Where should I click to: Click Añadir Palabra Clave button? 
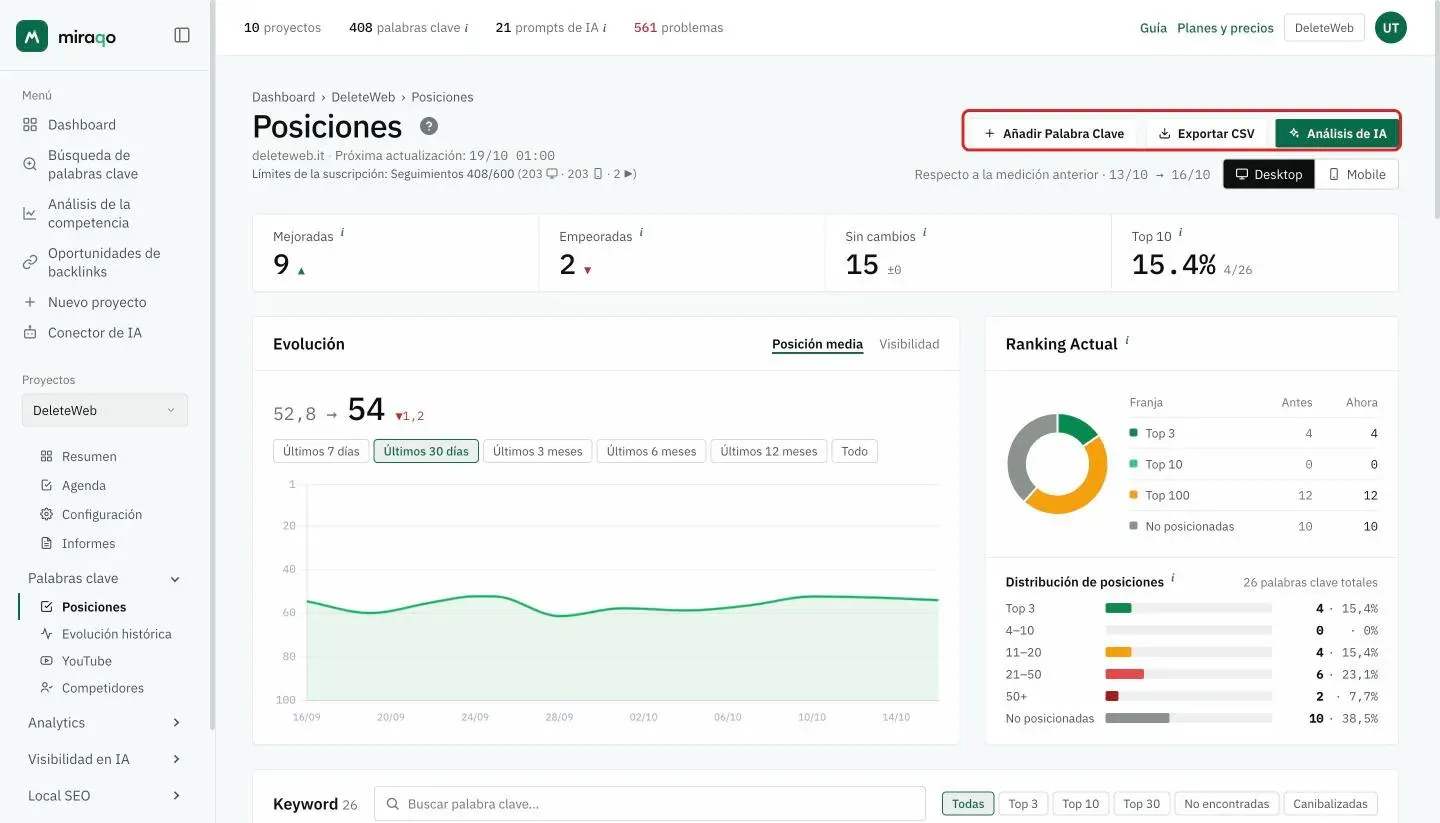coord(1054,133)
